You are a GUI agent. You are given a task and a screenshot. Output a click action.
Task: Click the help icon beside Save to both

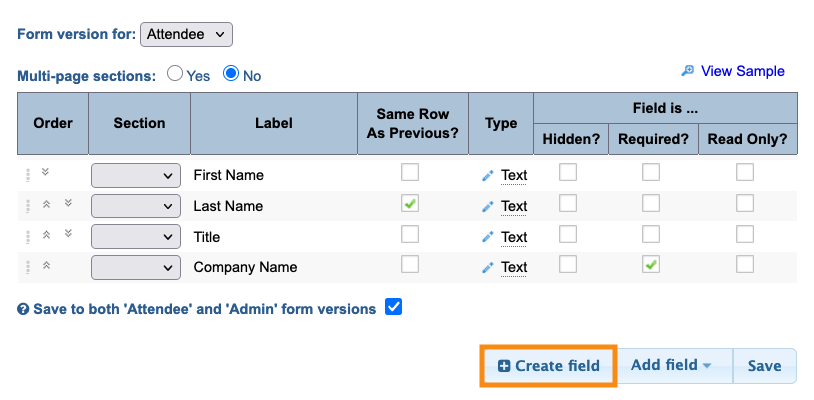(x=23, y=310)
